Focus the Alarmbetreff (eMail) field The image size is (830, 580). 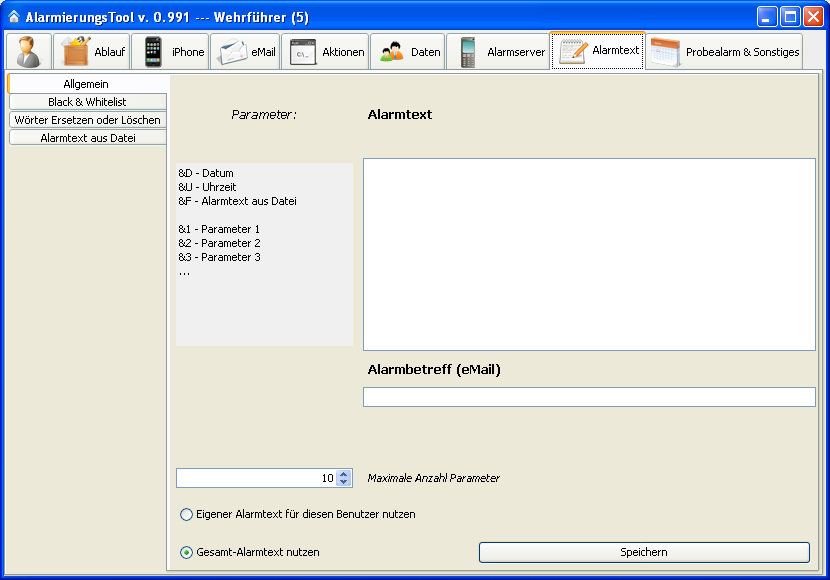[589, 397]
